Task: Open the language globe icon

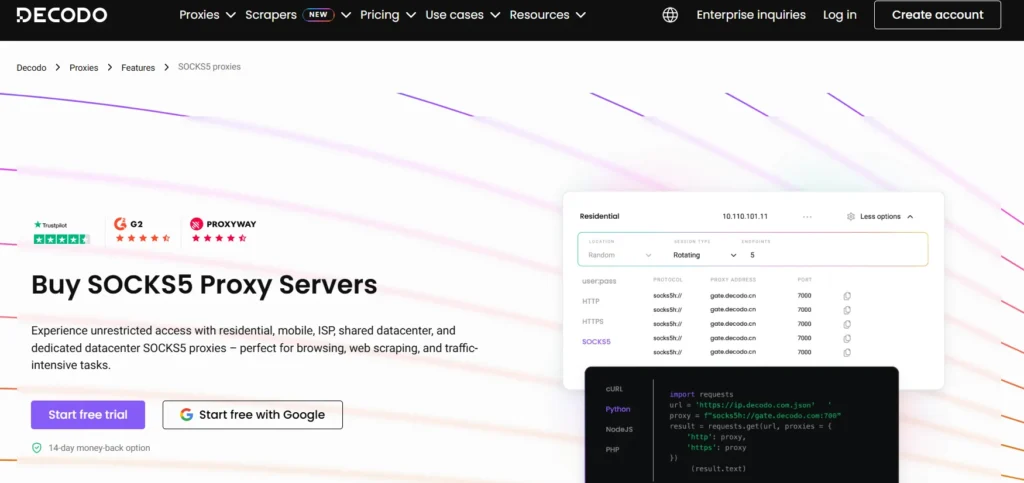Action: click(670, 15)
